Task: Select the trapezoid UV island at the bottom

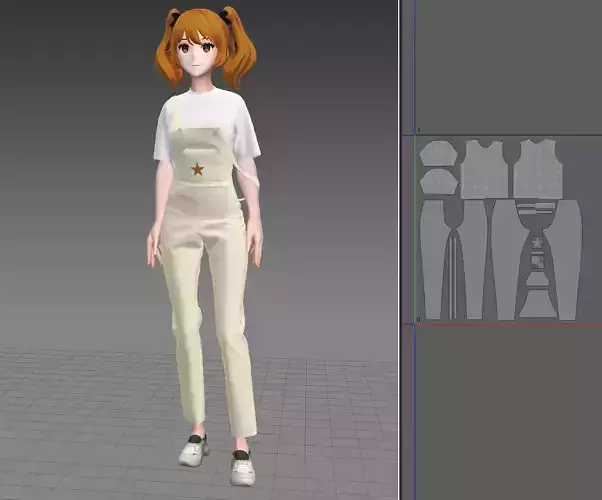Action: [538, 303]
